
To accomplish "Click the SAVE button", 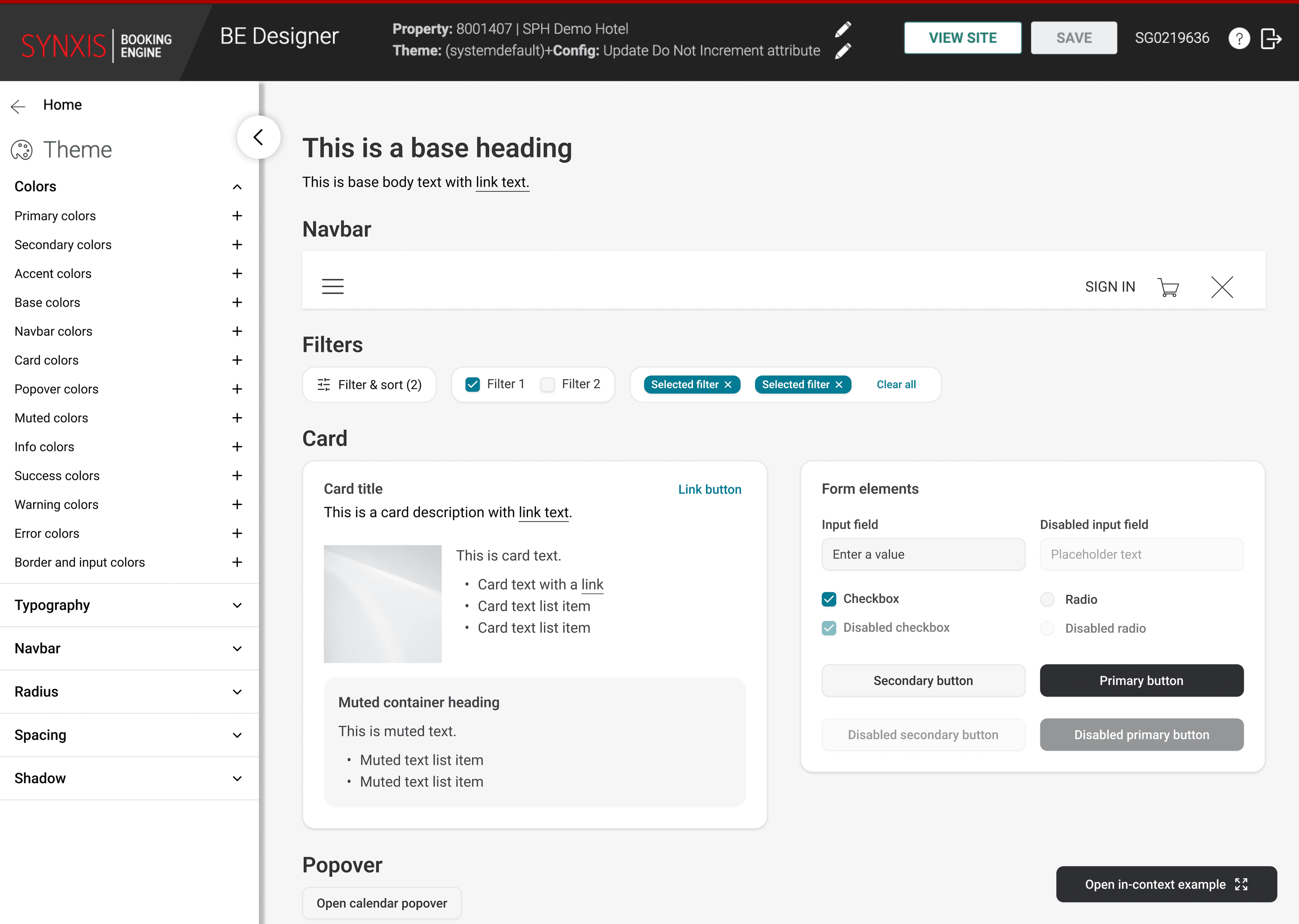I will pos(1074,38).
